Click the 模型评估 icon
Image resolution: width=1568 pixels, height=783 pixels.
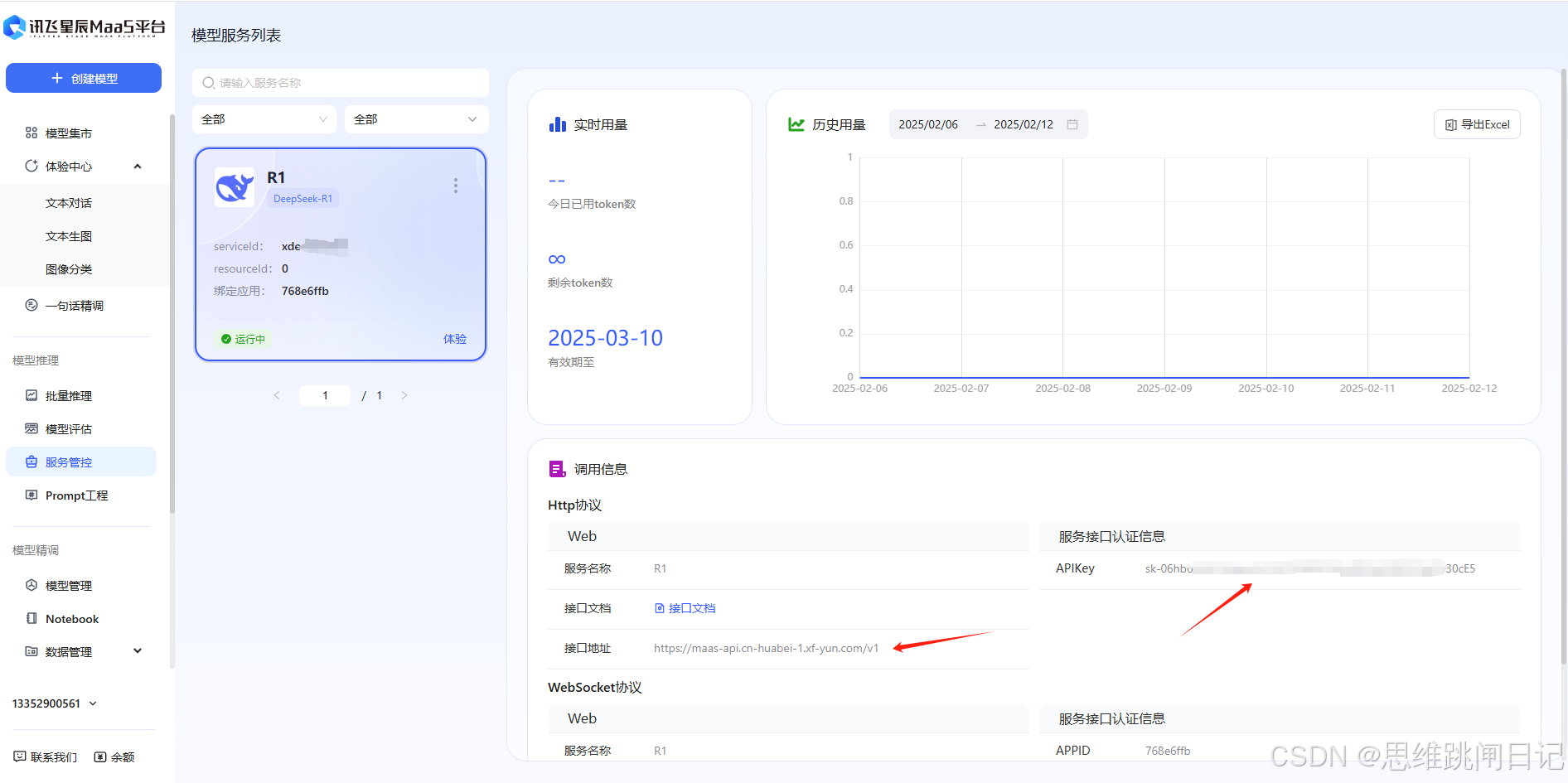point(31,428)
